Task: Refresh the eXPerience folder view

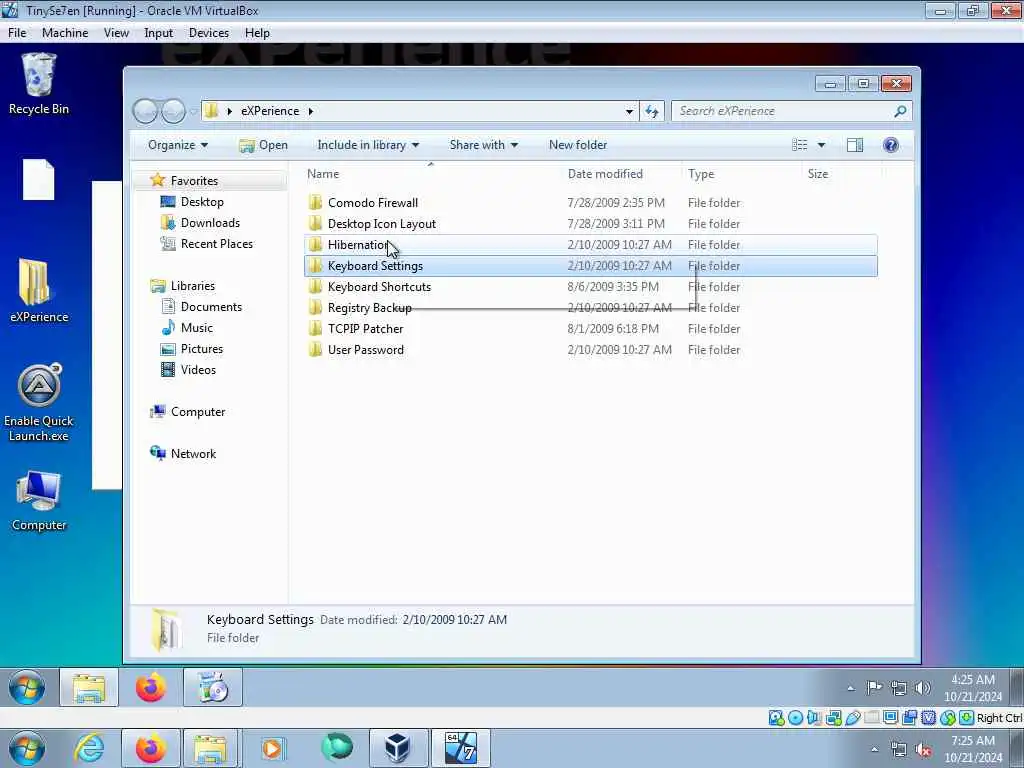Action: (652, 111)
